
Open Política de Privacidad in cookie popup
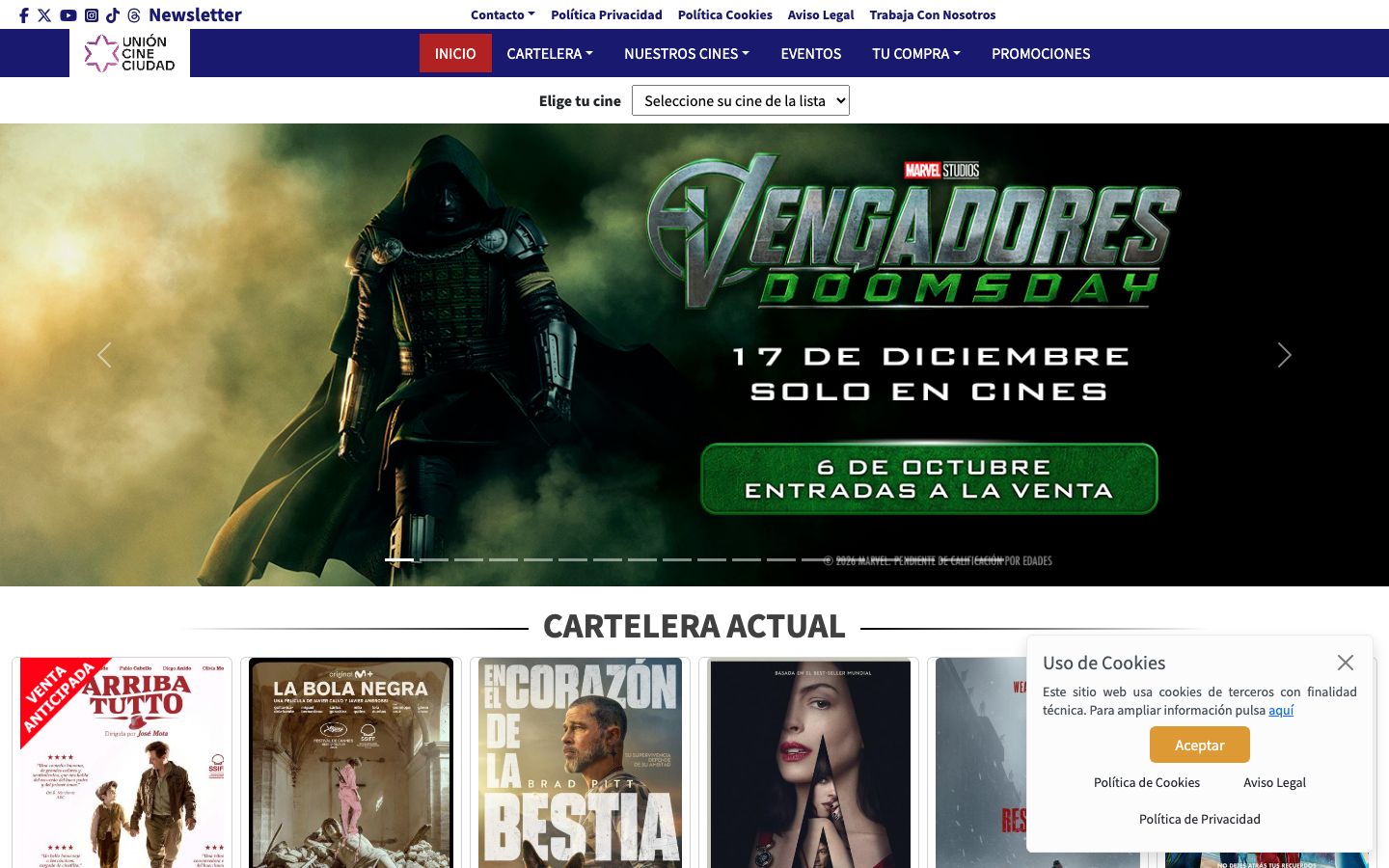pos(1199,819)
